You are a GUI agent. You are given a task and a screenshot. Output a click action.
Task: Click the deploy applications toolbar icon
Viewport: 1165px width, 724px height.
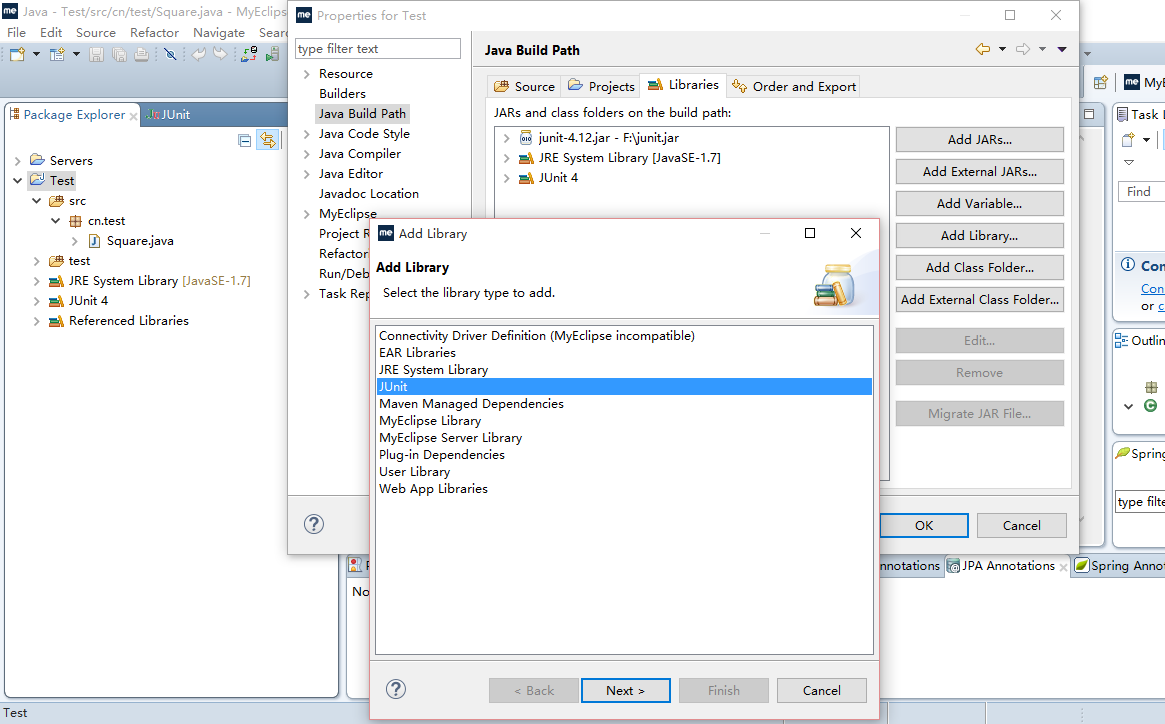point(250,54)
